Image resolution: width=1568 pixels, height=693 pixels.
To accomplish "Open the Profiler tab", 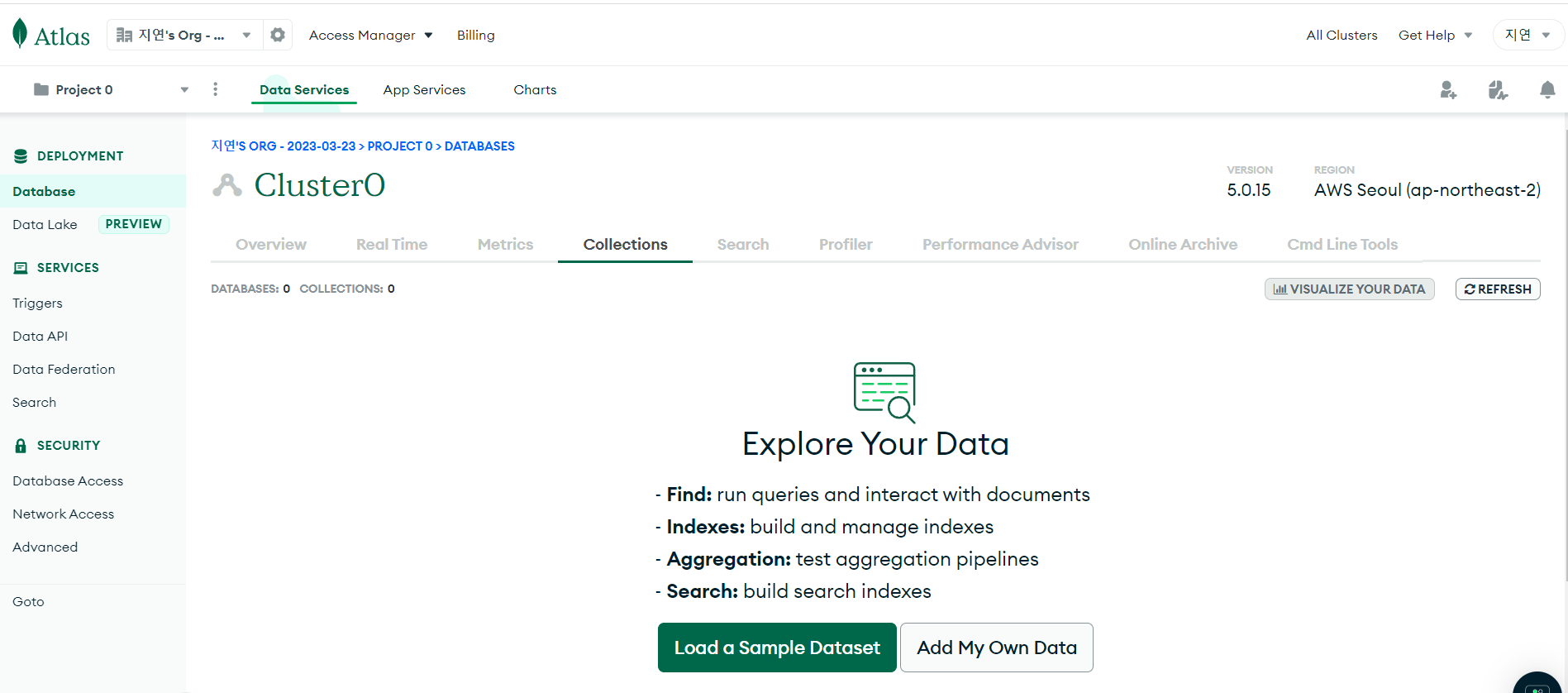I will pos(846,244).
